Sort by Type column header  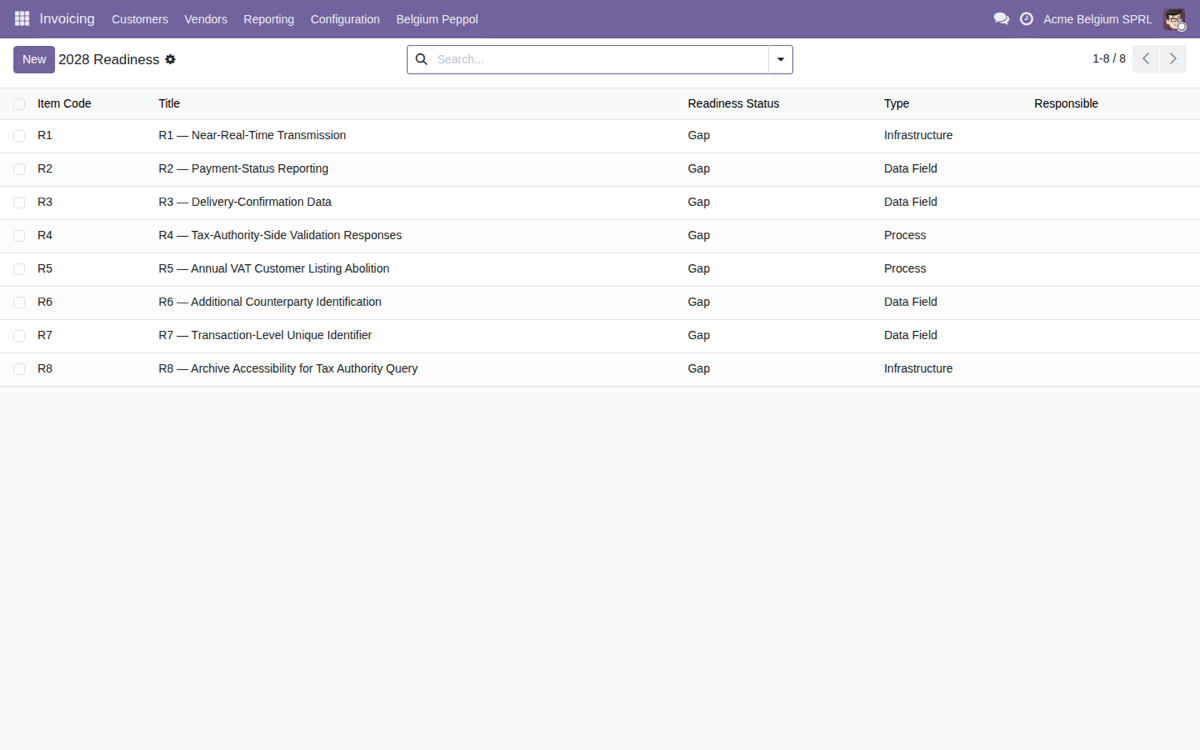tap(896, 104)
